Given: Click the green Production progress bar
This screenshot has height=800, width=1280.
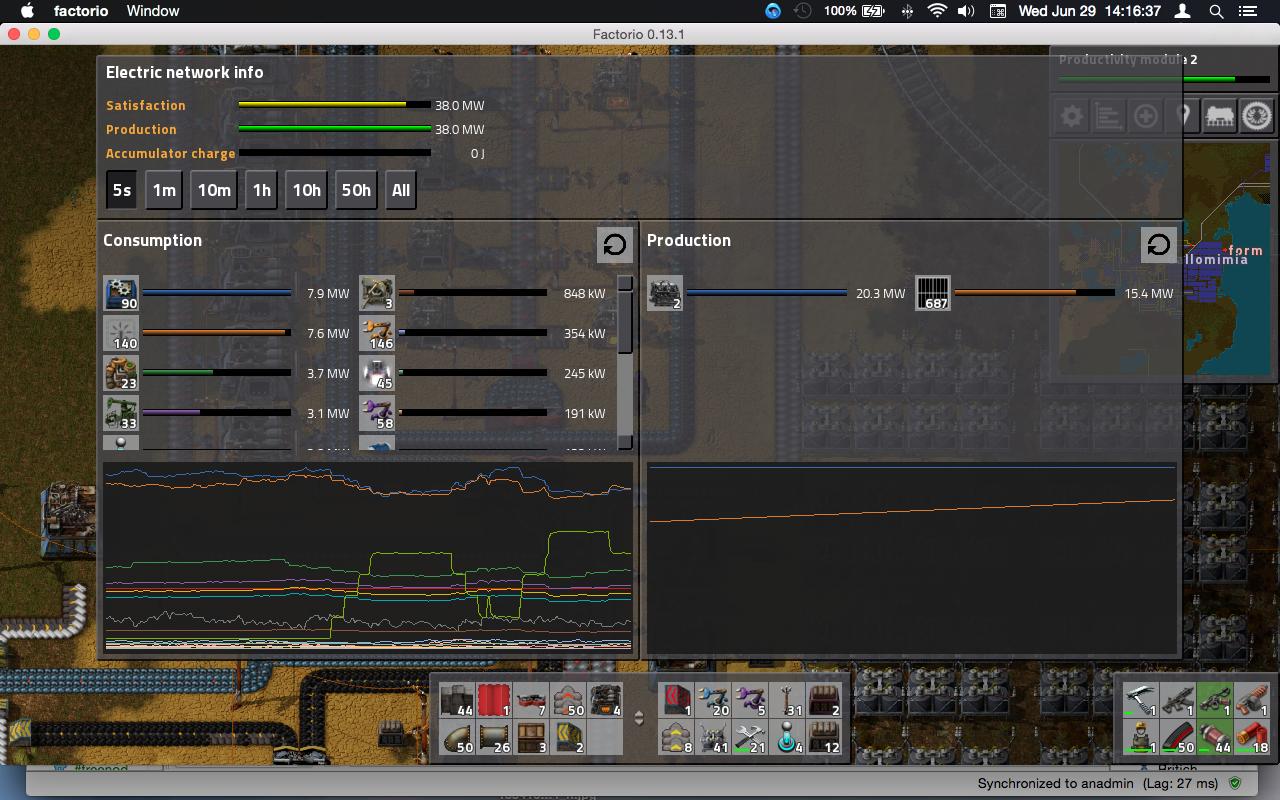Looking at the screenshot, I should (x=334, y=129).
